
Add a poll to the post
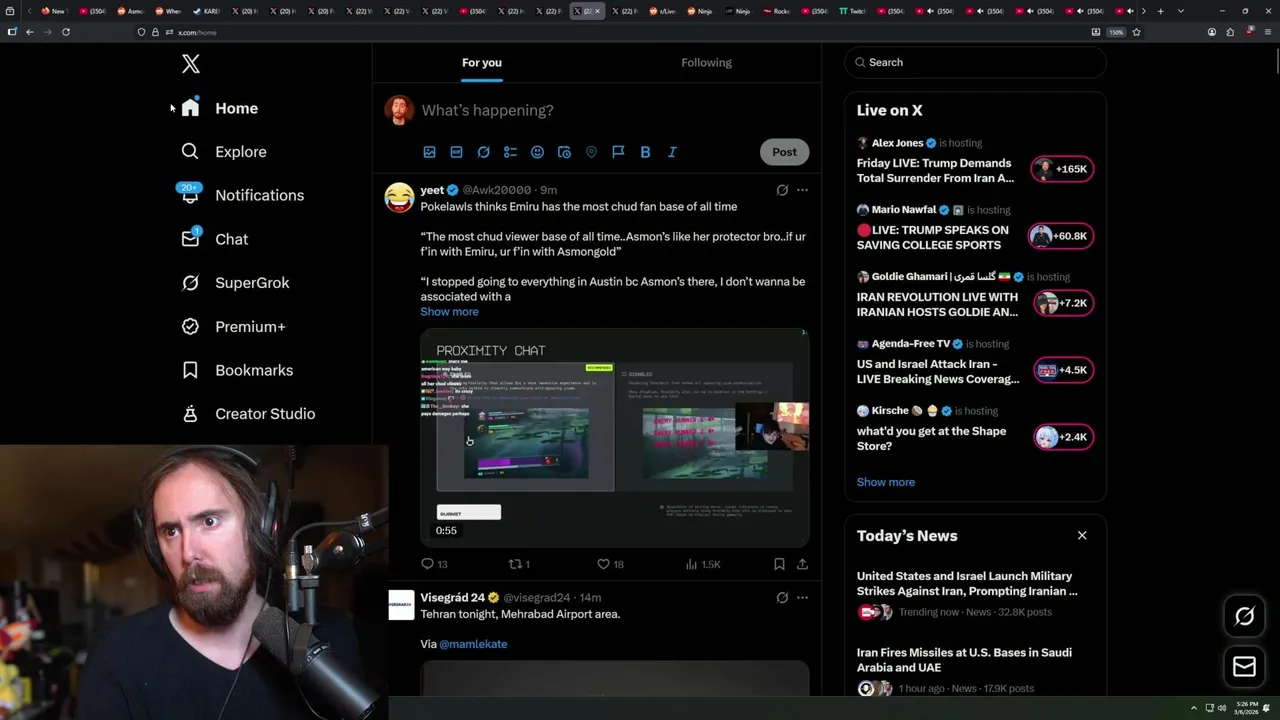(x=510, y=152)
